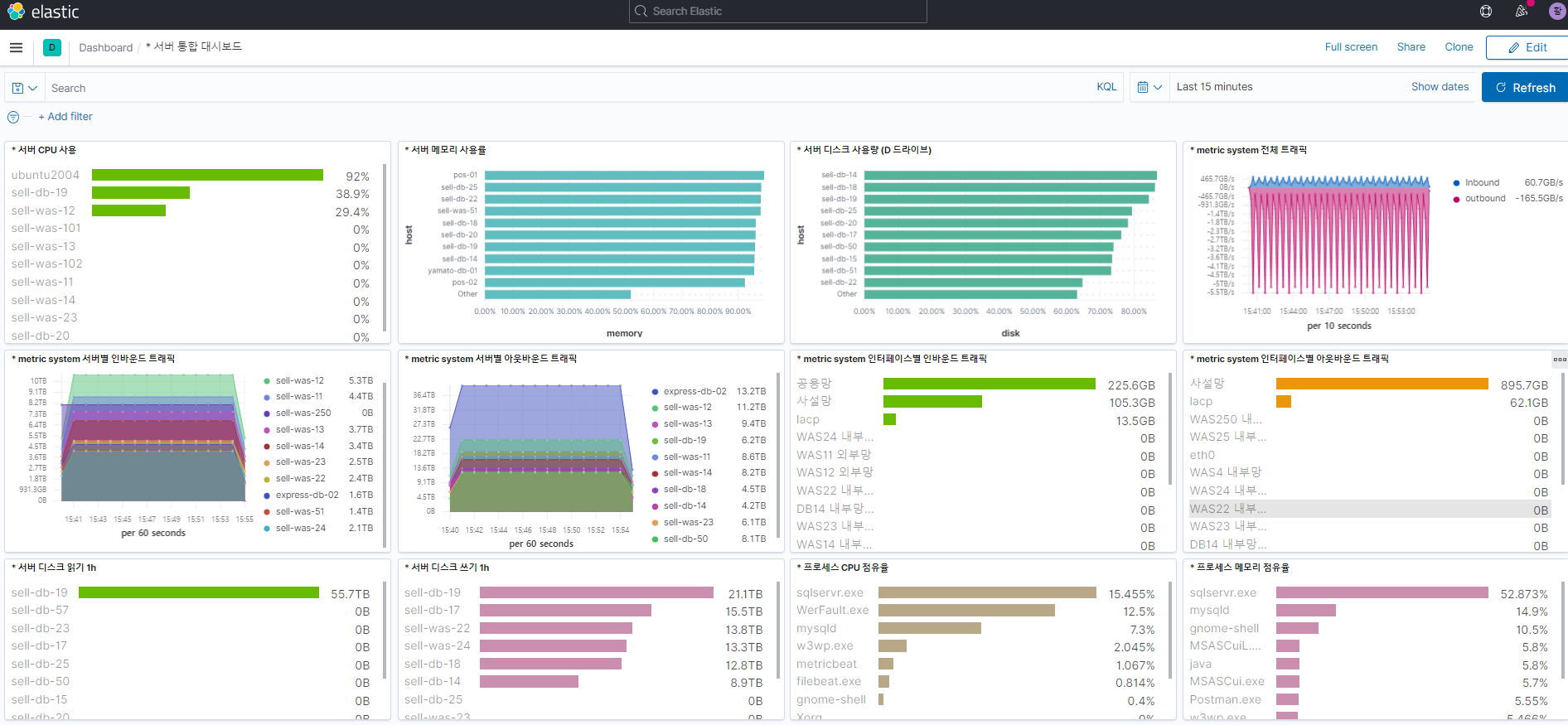This screenshot has height=725, width=1568.
Task: Open the help menu icon in header
Action: coord(1486,12)
